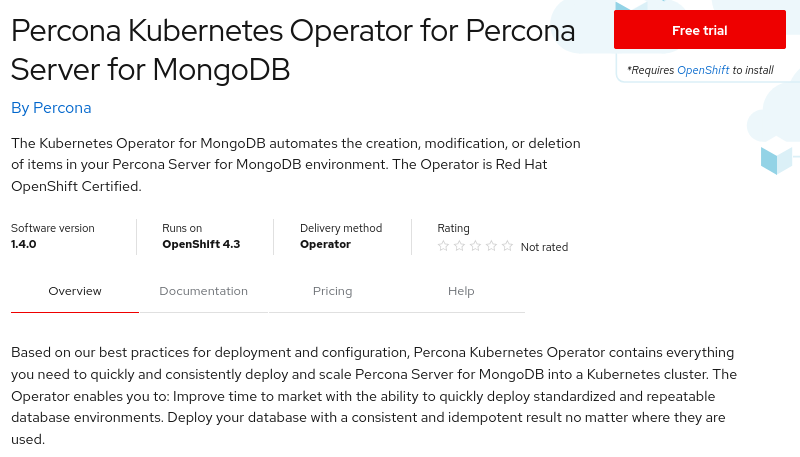800x457 pixels.
Task: Switch to the Documentation tab
Action: (203, 291)
